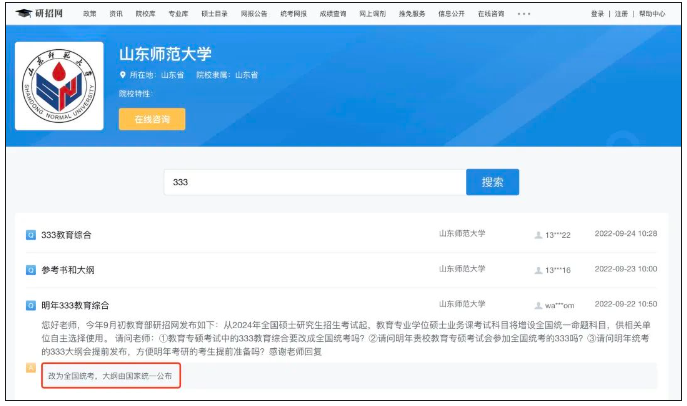Viewport: 687px width, 406px height.
Task: Collapse the 明年333教育综合 question
Action: 75,305
